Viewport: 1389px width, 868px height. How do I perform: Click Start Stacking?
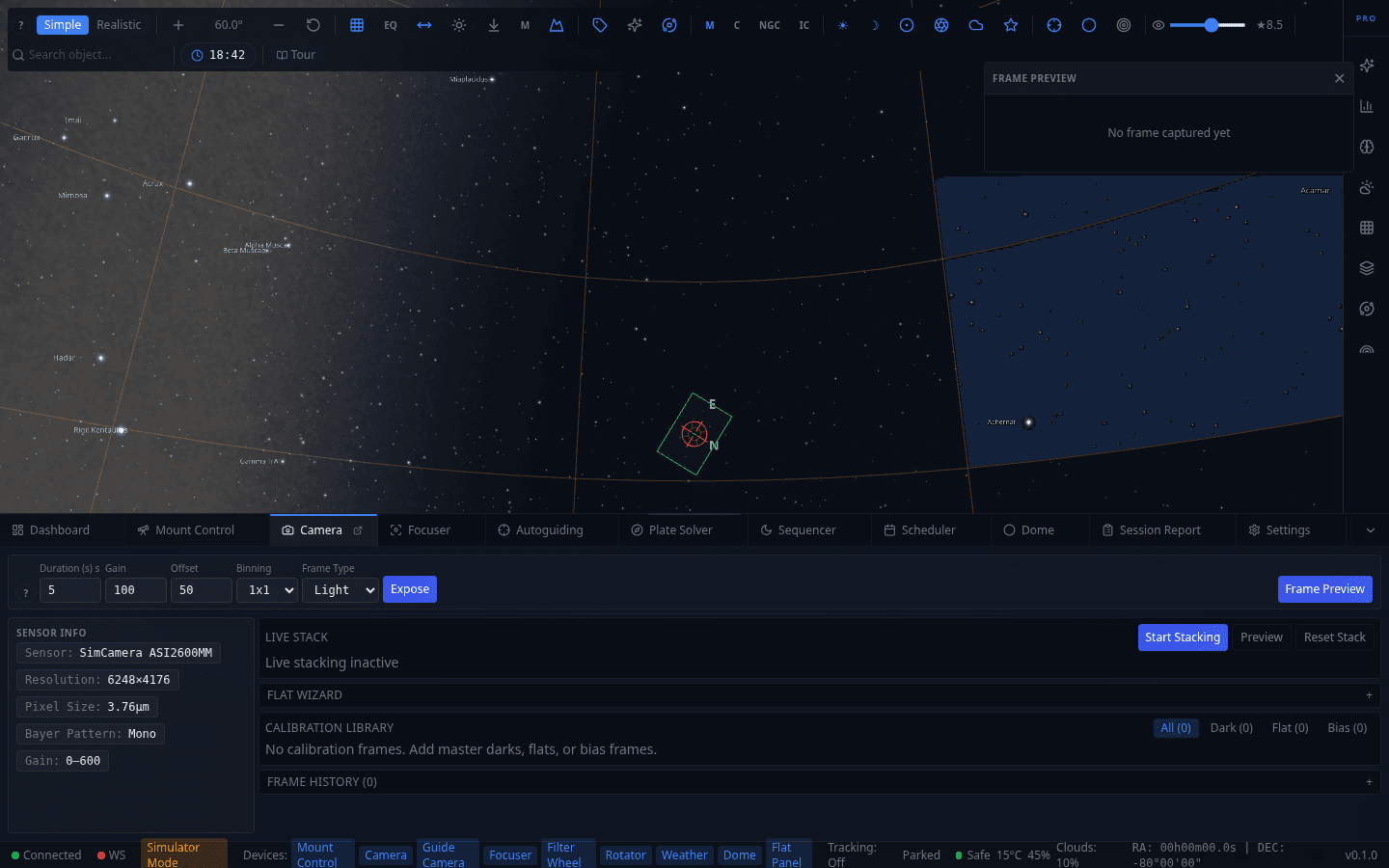(x=1183, y=637)
